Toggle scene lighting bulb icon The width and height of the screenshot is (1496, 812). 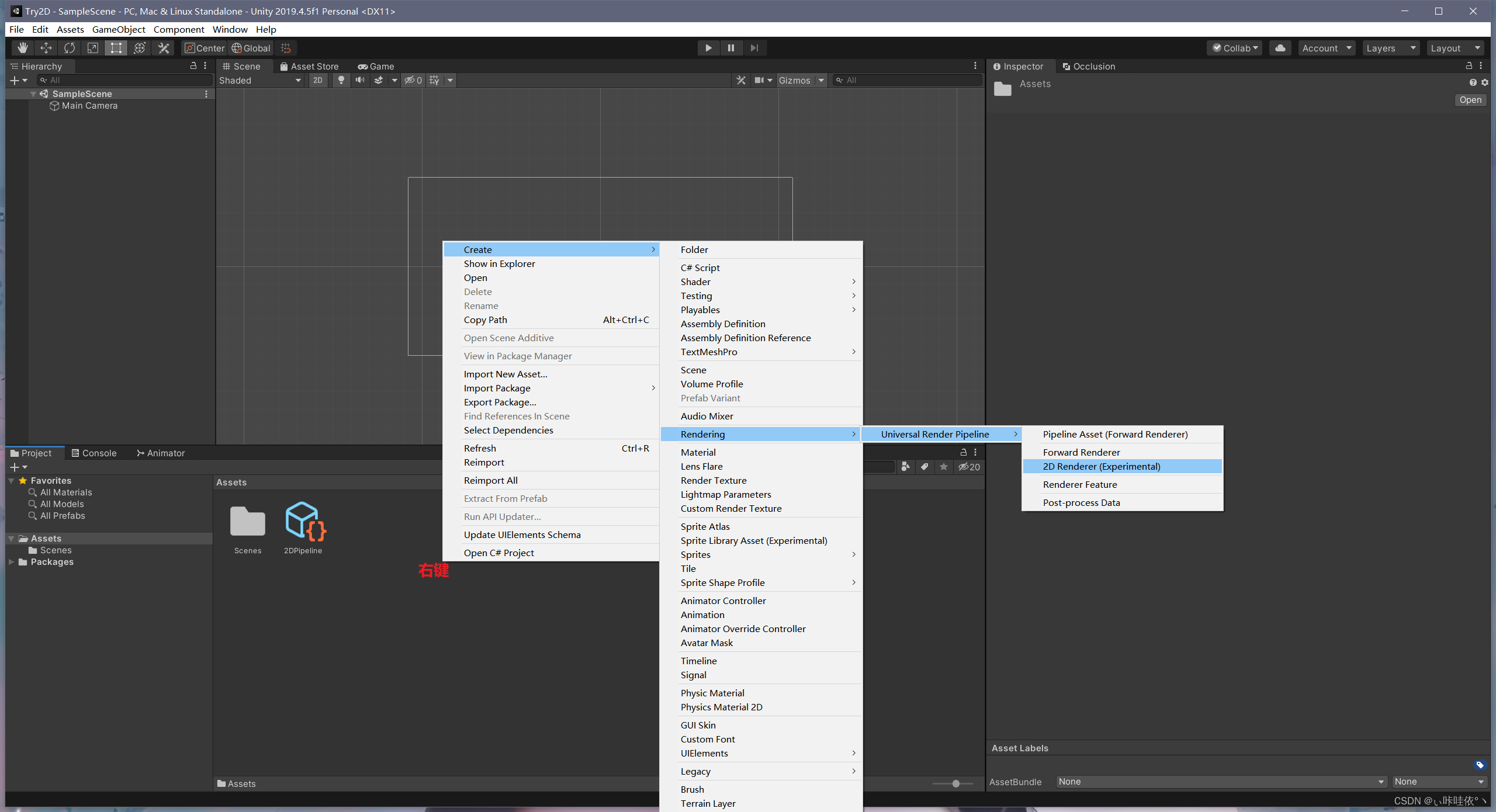point(341,80)
